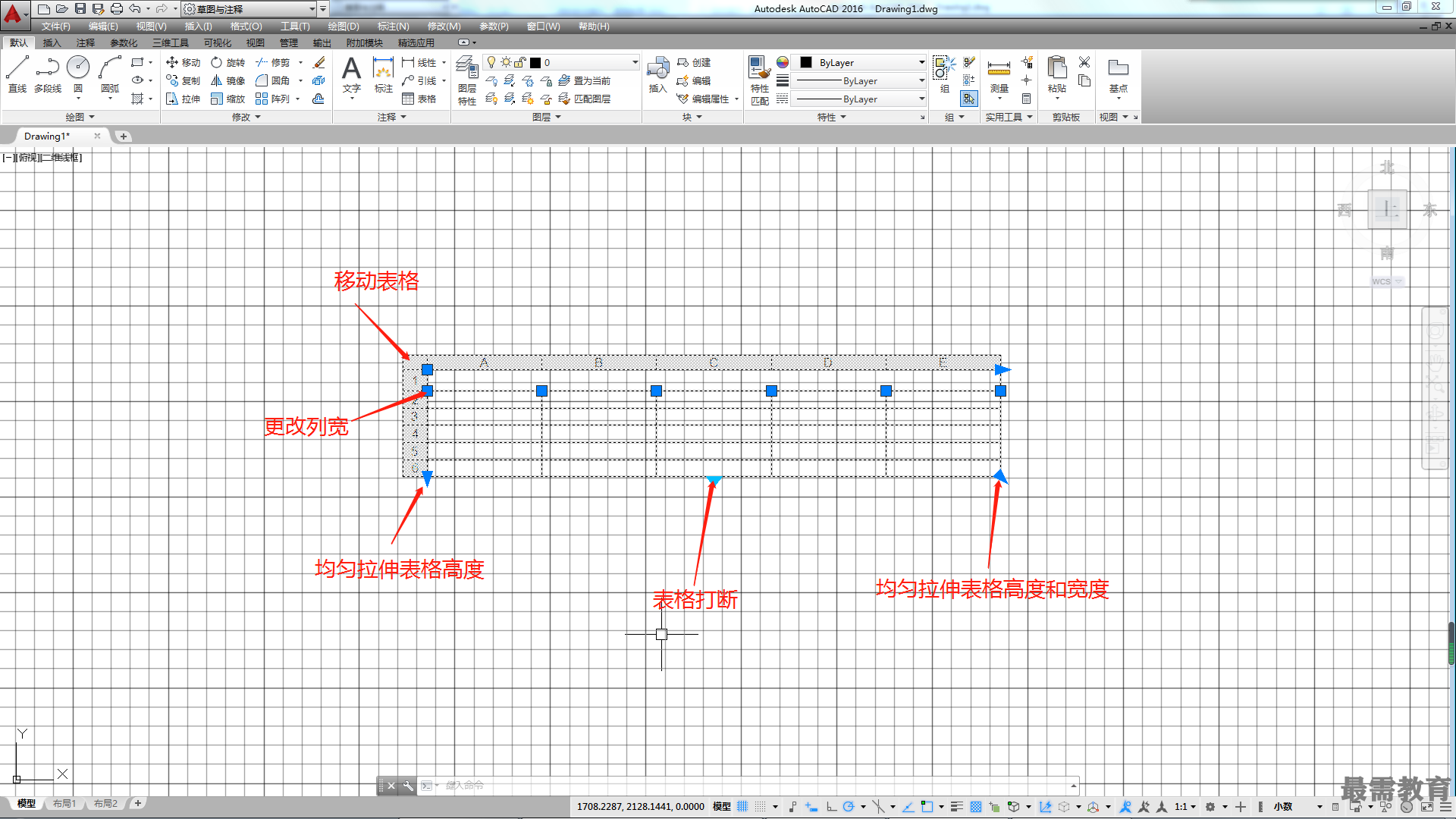
Task: Toggle transparency display in status bar
Action: 976,807
